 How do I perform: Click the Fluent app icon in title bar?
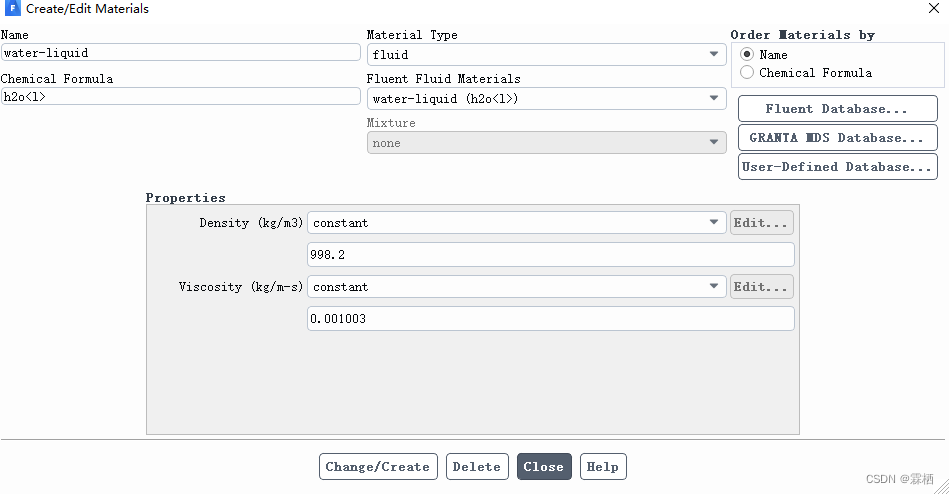point(13,9)
